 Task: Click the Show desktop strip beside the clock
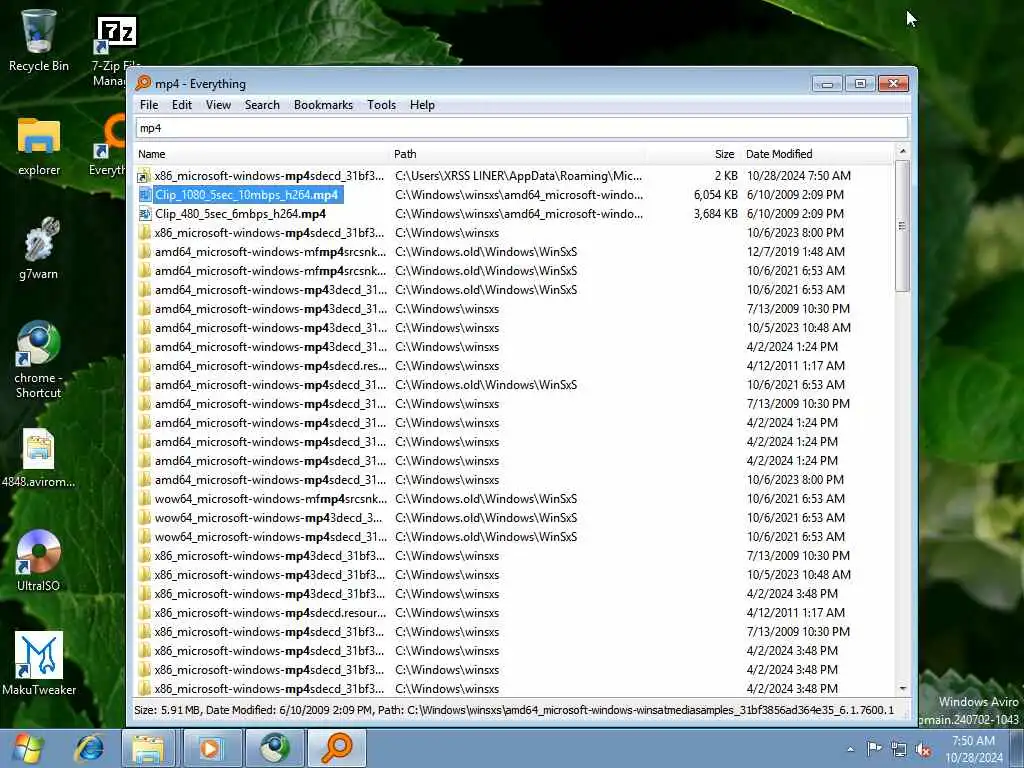pos(1017,748)
